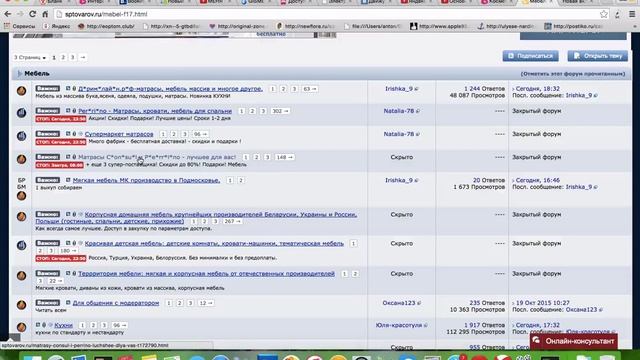Viewport: 640px width, 360px height.
Task: Open the Красивая детская мебель topic
Action: [214, 243]
